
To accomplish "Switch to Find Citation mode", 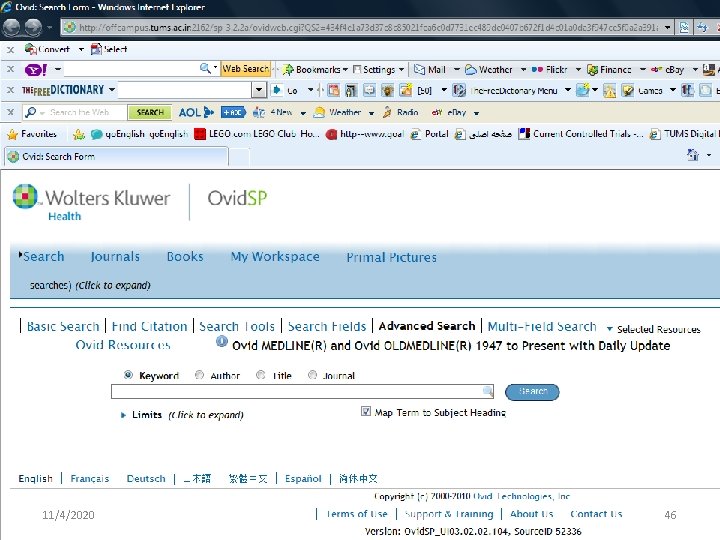I will [149, 326].
